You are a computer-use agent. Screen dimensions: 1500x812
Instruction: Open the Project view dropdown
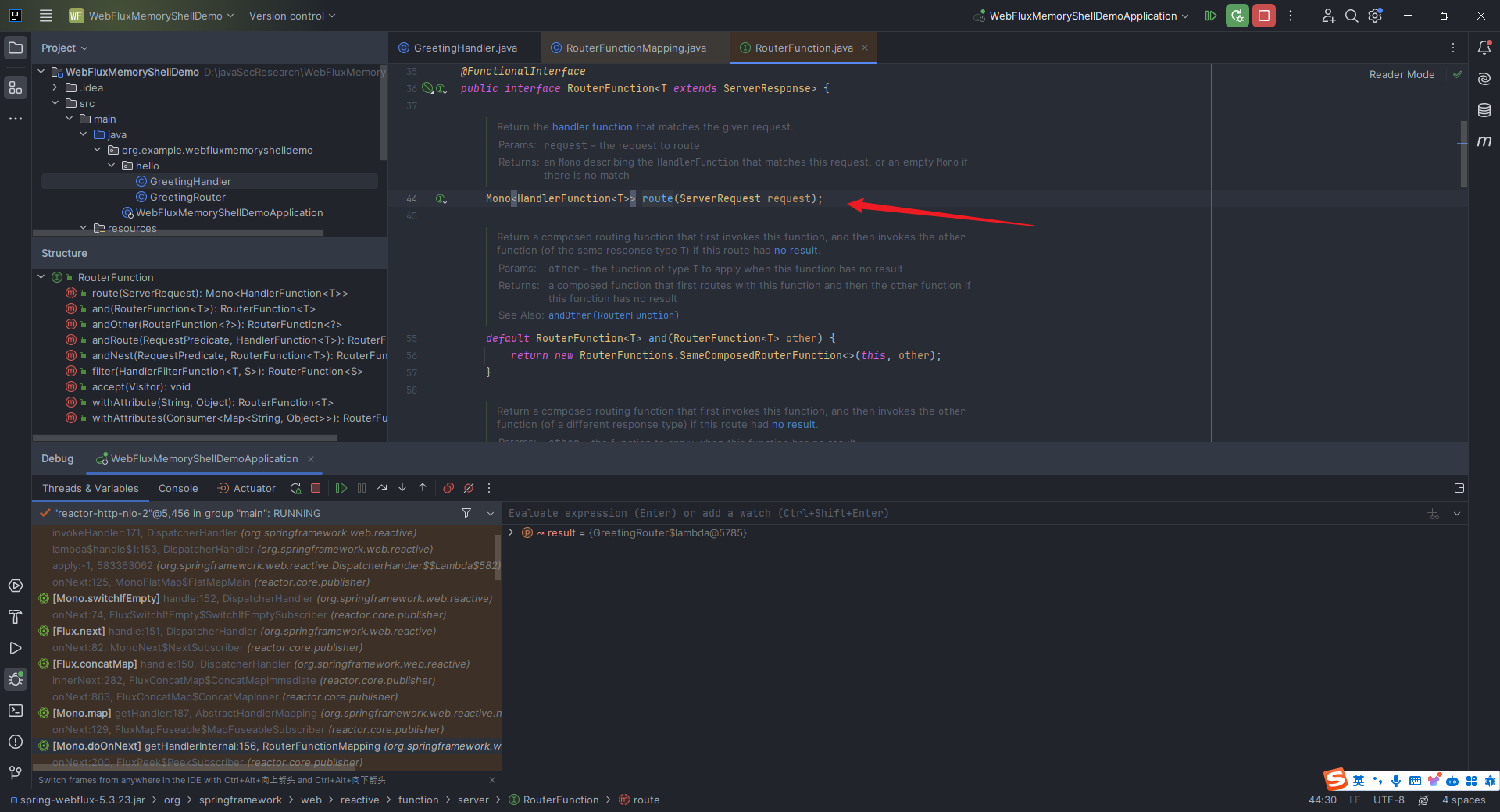coord(65,48)
